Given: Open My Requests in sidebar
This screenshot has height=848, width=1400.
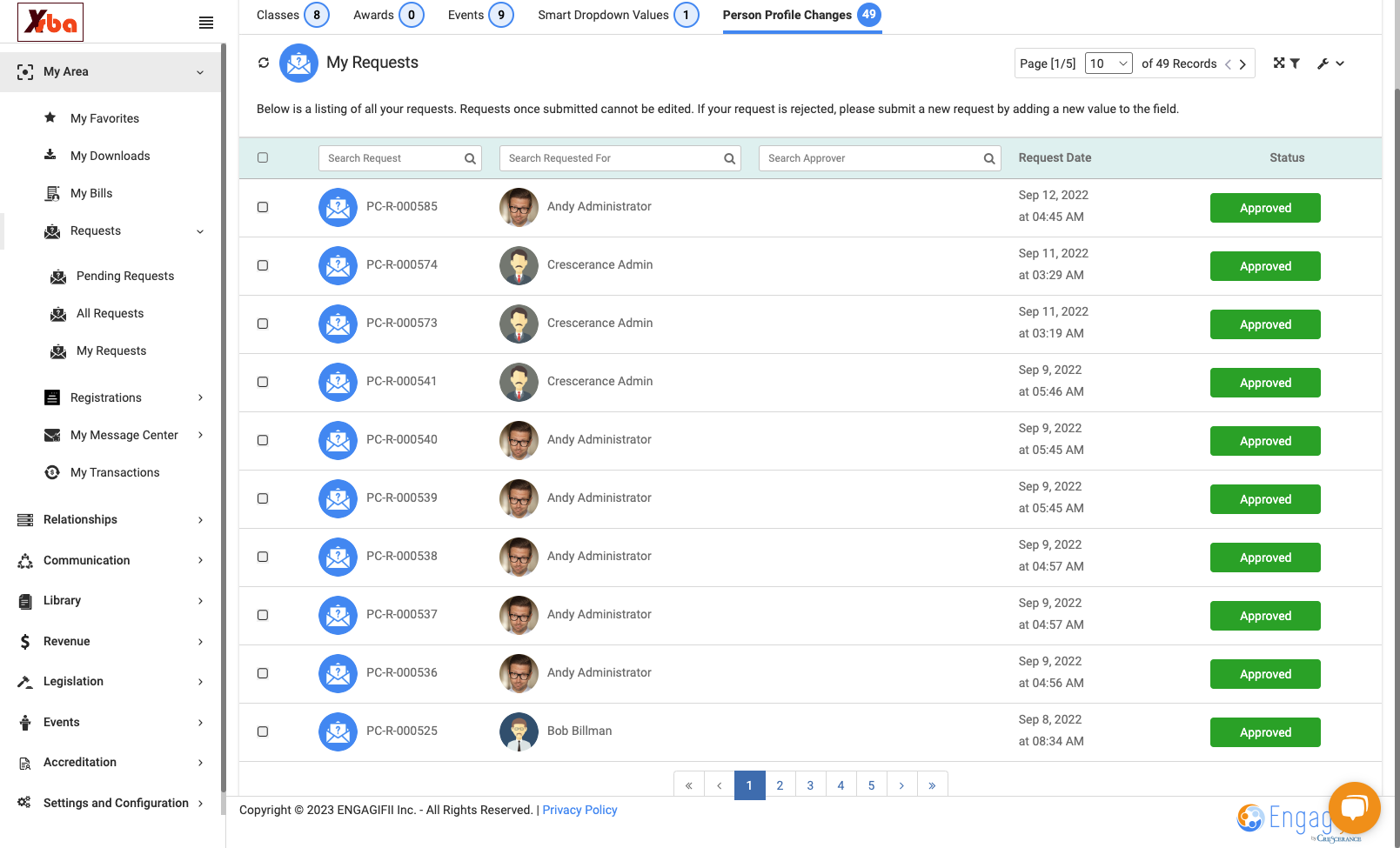Looking at the screenshot, I should 111,351.
